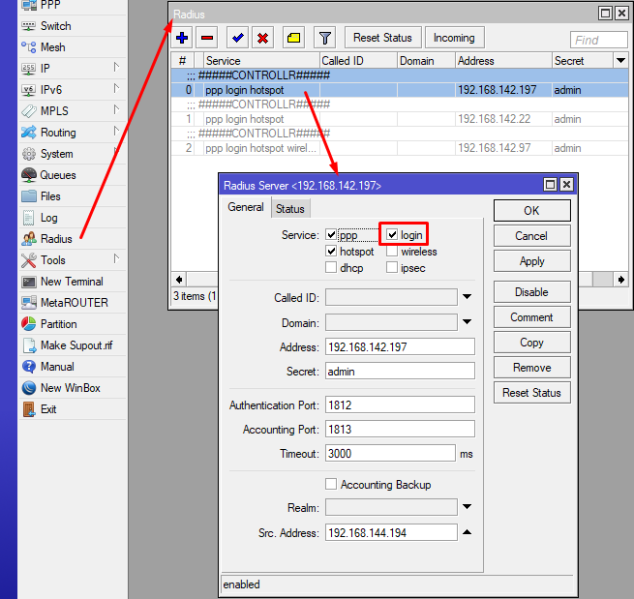634x599 pixels.
Task: Click the Apply button
Action: pos(532,261)
